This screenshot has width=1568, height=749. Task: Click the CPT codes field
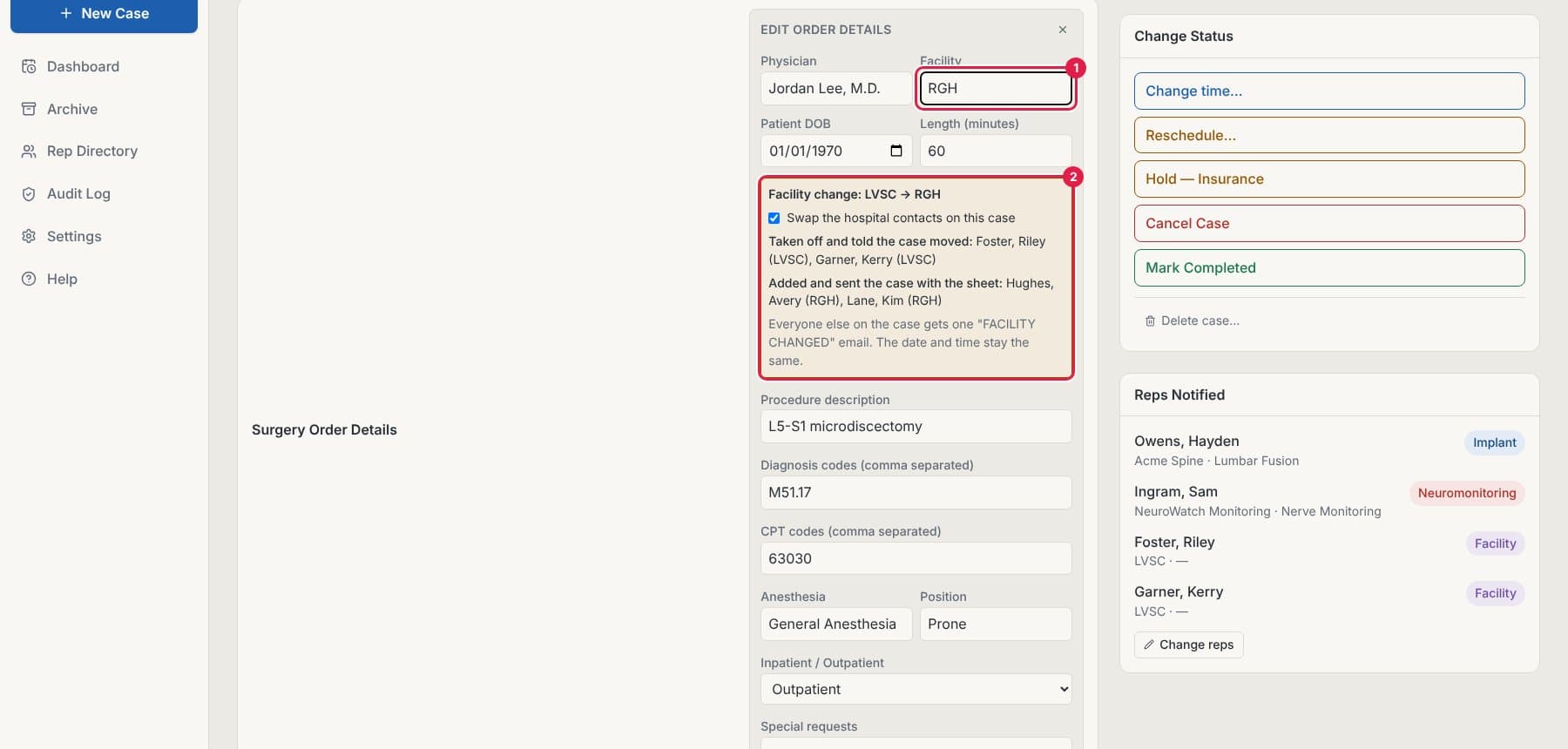pos(916,558)
